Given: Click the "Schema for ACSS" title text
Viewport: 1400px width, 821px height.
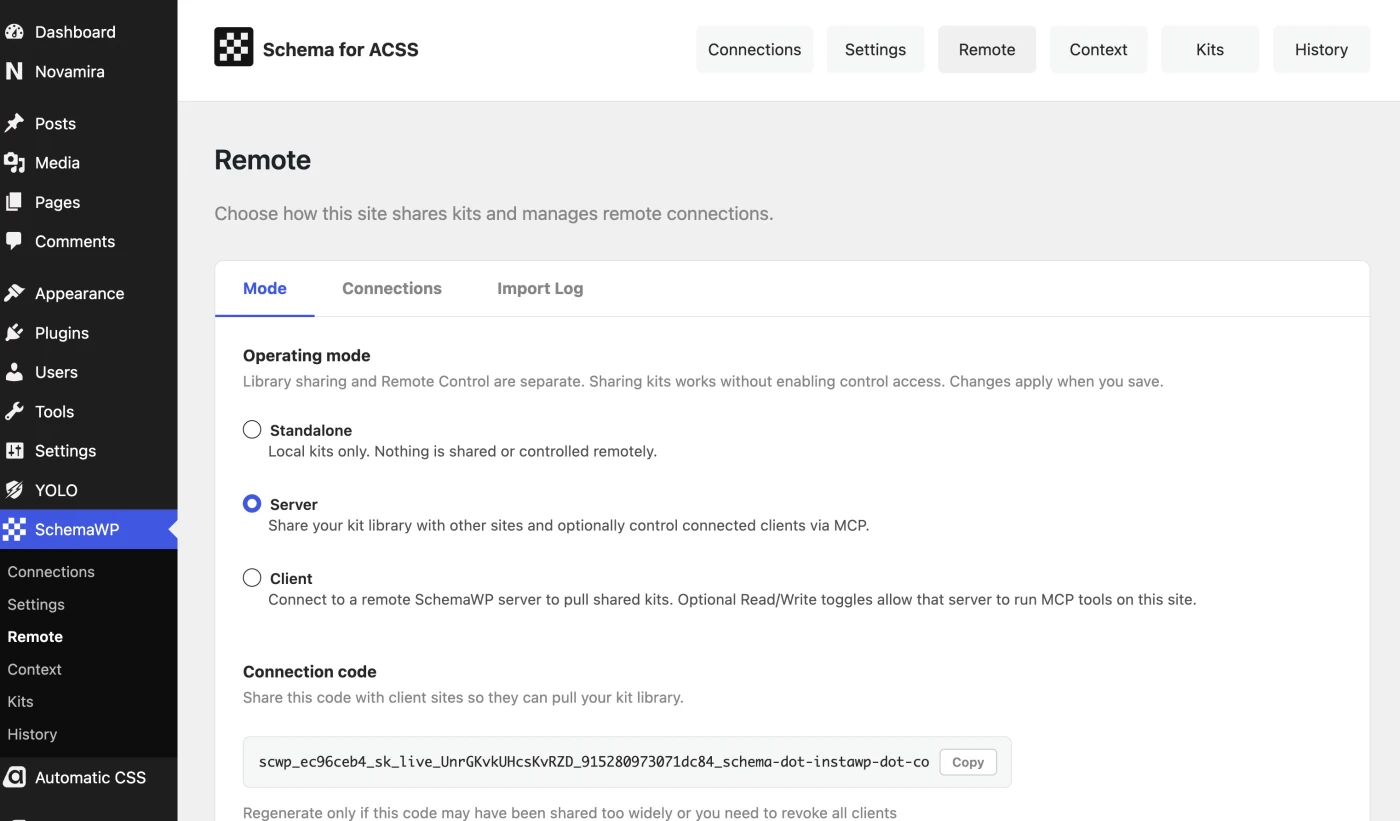Looking at the screenshot, I should pos(341,50).
